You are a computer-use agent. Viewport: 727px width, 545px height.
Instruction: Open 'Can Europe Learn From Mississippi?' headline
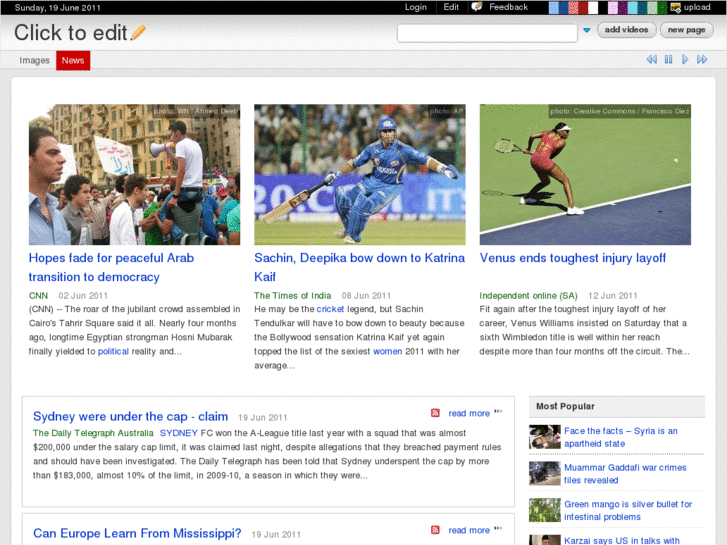click(137, 533)
